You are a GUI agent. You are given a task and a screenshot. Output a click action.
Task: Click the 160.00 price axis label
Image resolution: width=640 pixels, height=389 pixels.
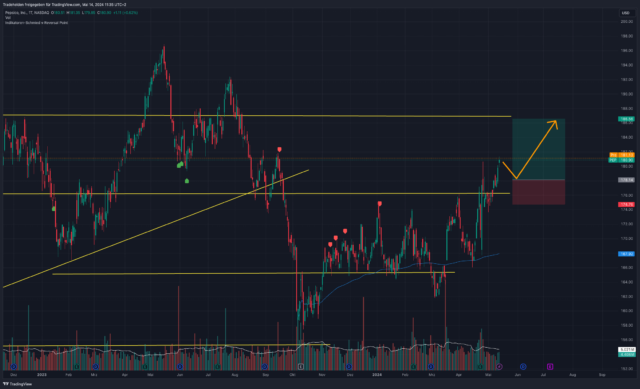626,311
